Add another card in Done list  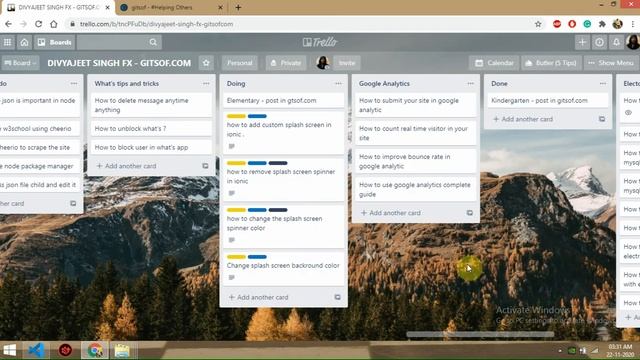[x=523, y=119]
